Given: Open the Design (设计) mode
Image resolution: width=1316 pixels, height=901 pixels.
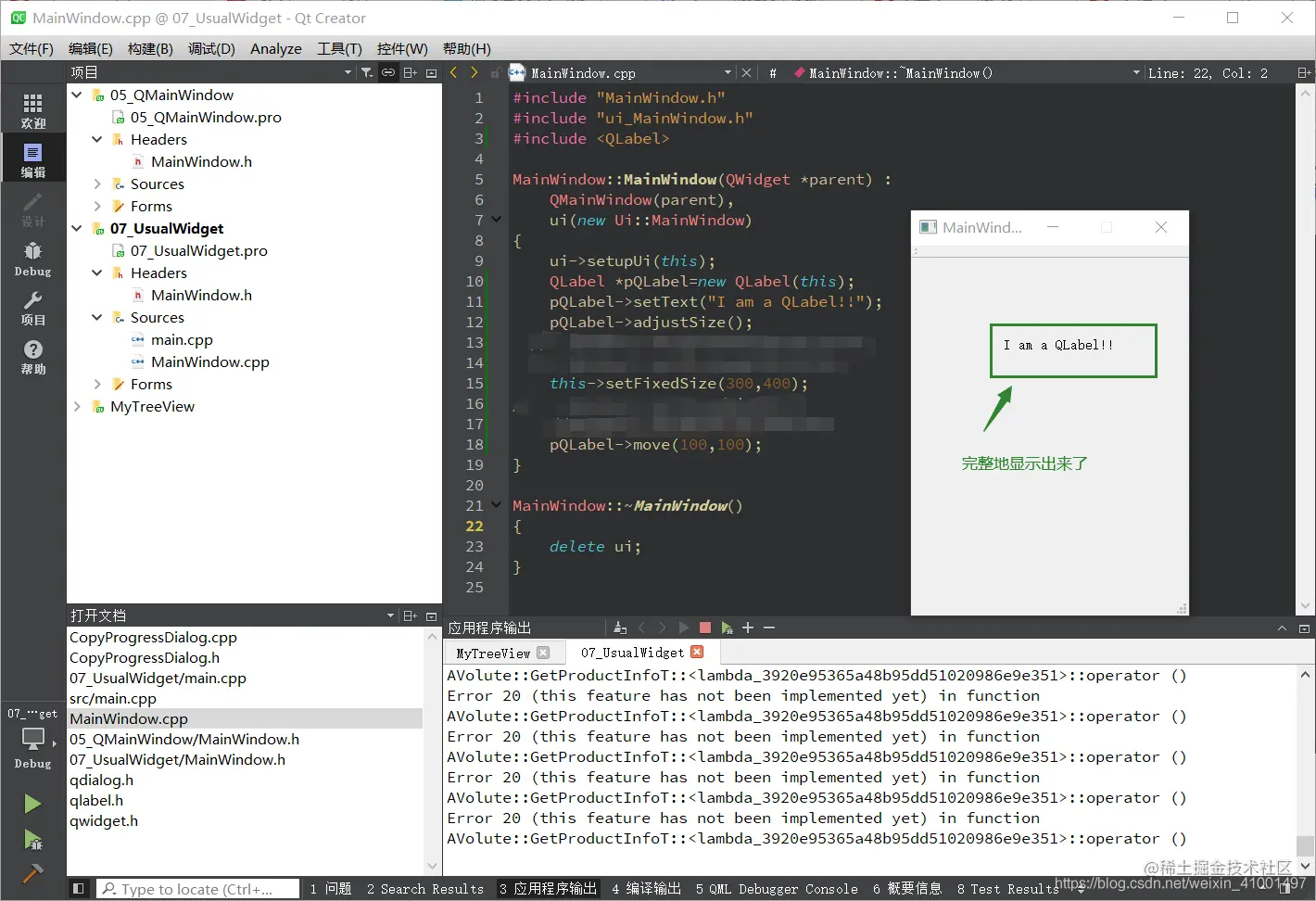Looking at the screenshot, I should click(32, 209).
